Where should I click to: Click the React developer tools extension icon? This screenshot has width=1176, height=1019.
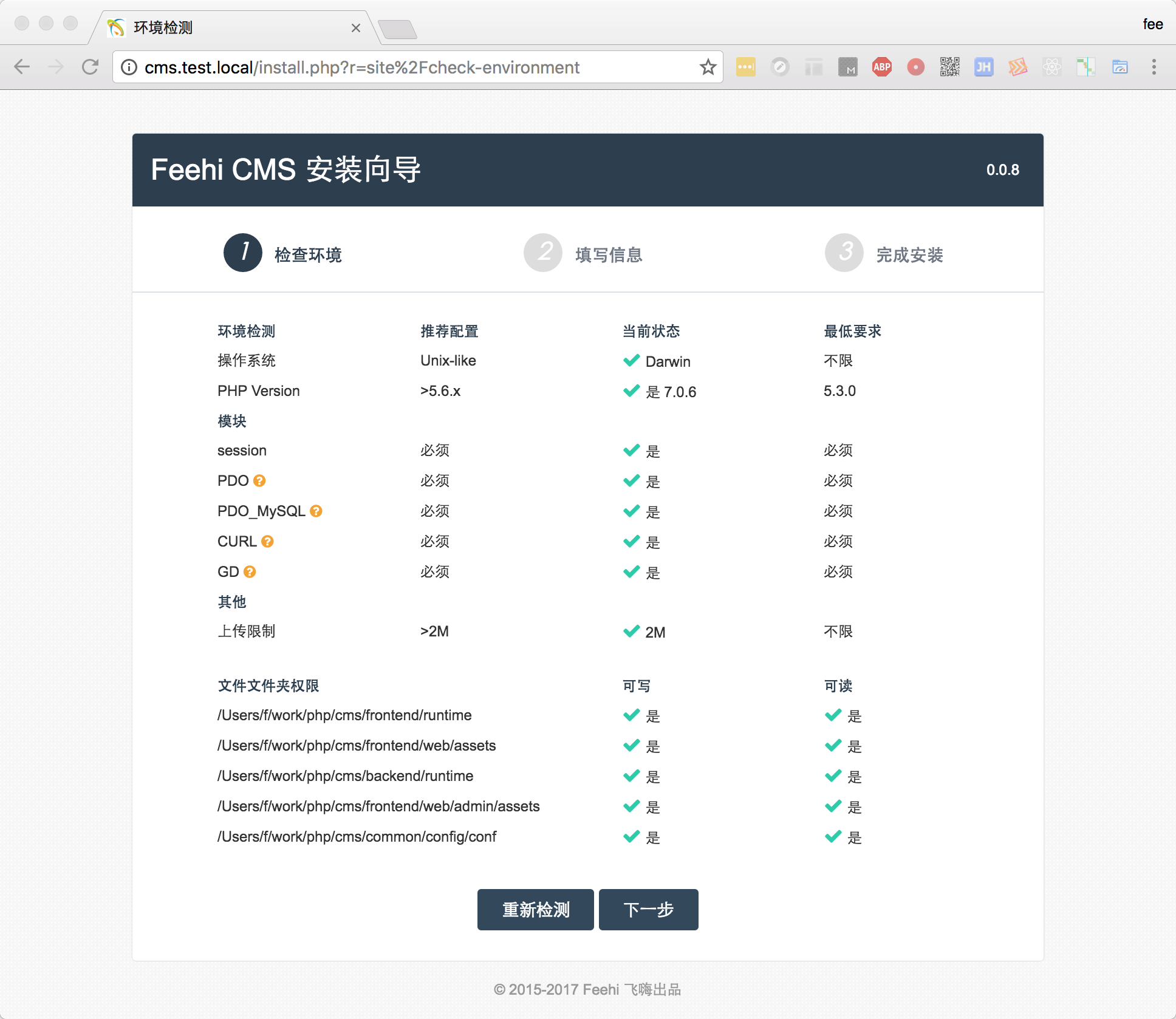[1051, 67]
